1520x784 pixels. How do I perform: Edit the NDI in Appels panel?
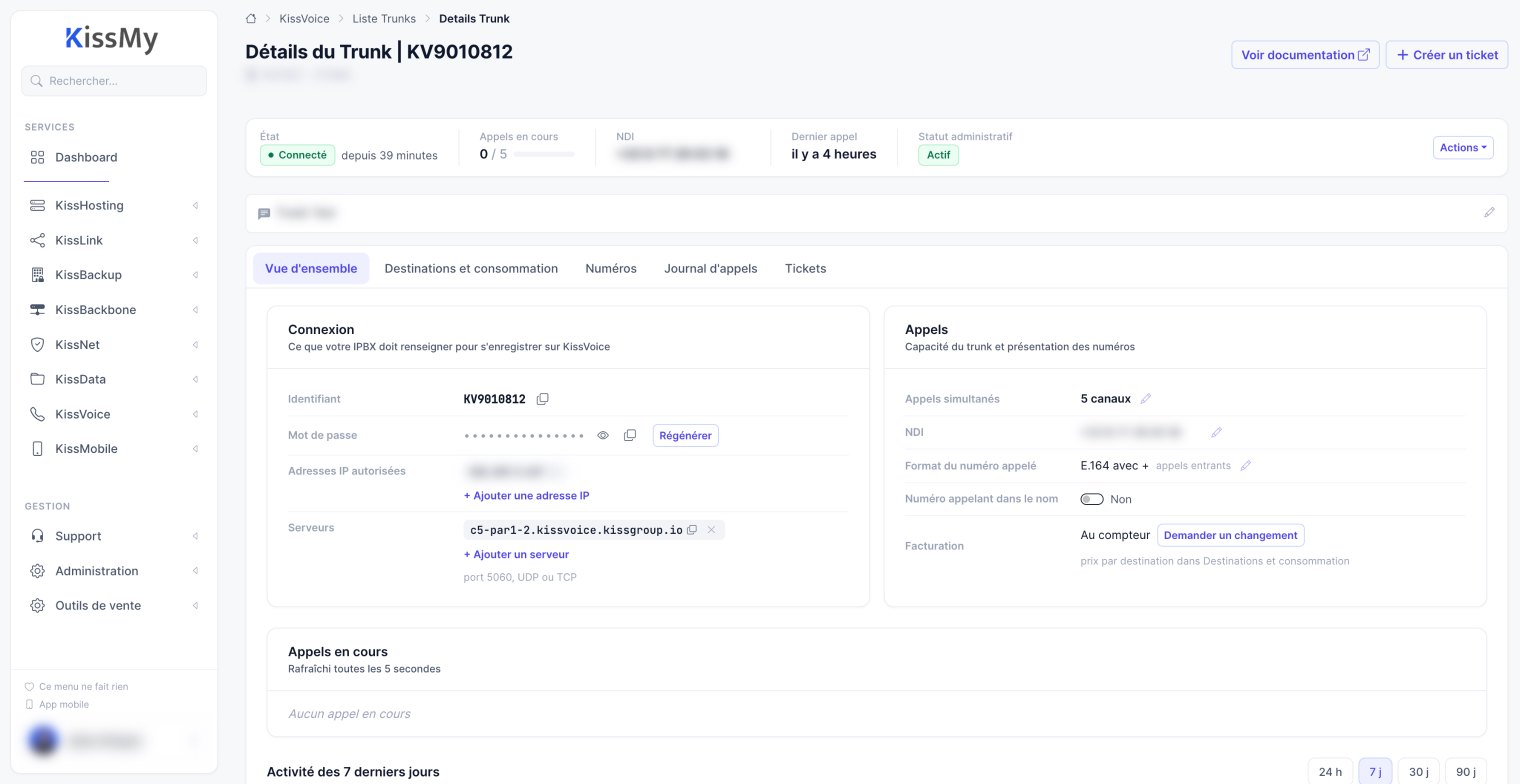click(1216, 432)
